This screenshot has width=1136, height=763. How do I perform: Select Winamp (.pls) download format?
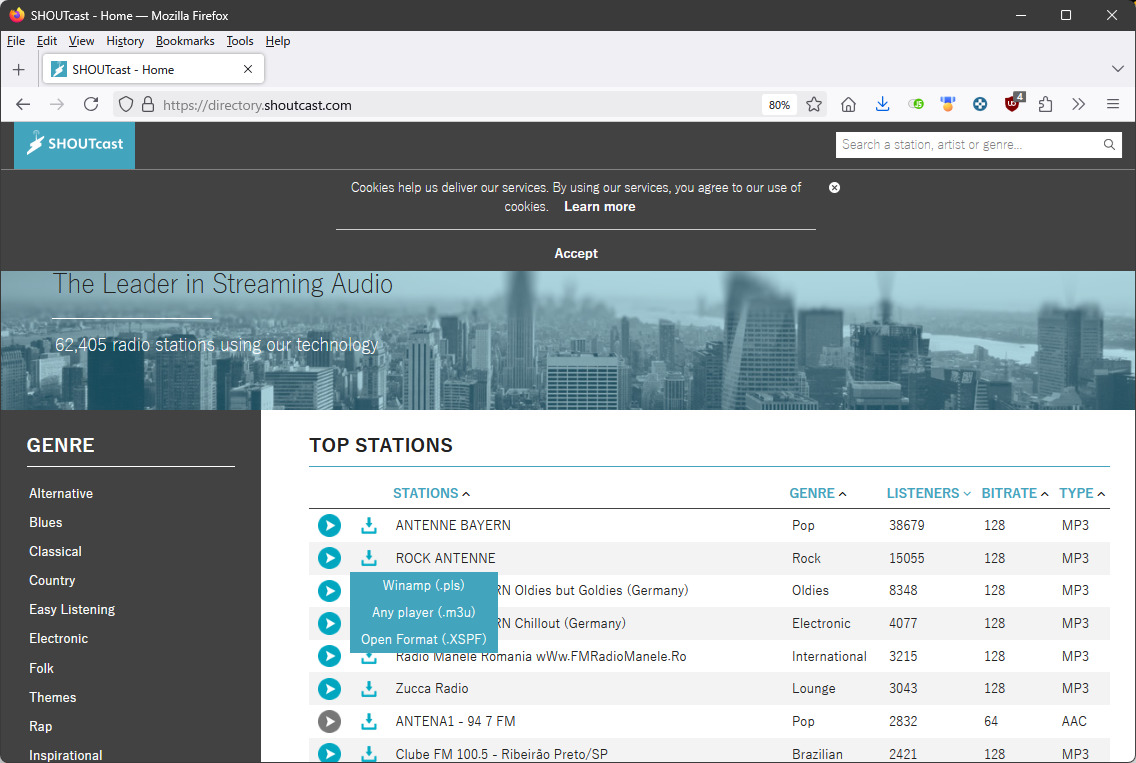pyautogui.click(x=423, y=585)
